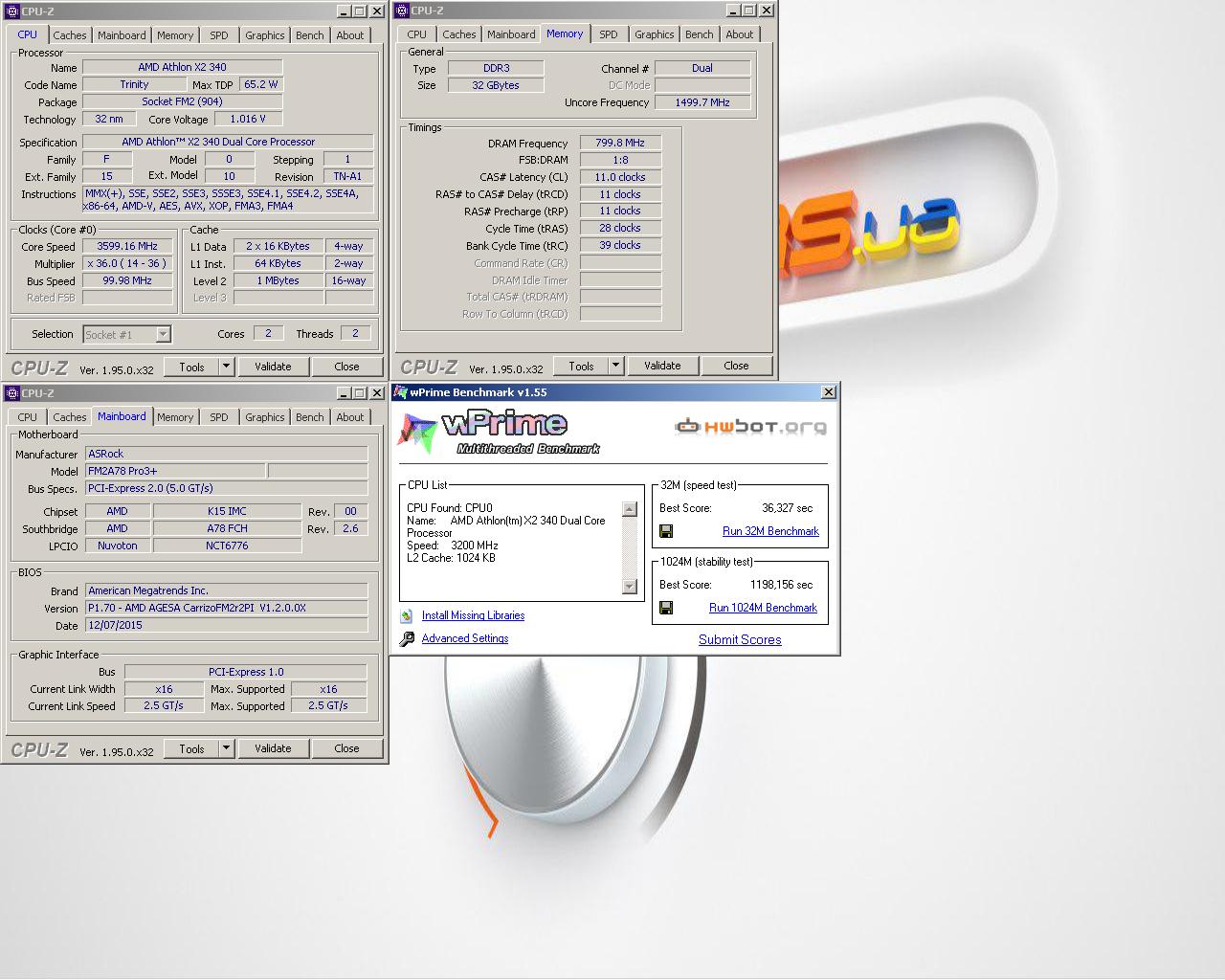Viewport: 1225px width, 980px height.
Task: Click the Core Speed value 3599.16 MHz
Action: tap(127, 246)
